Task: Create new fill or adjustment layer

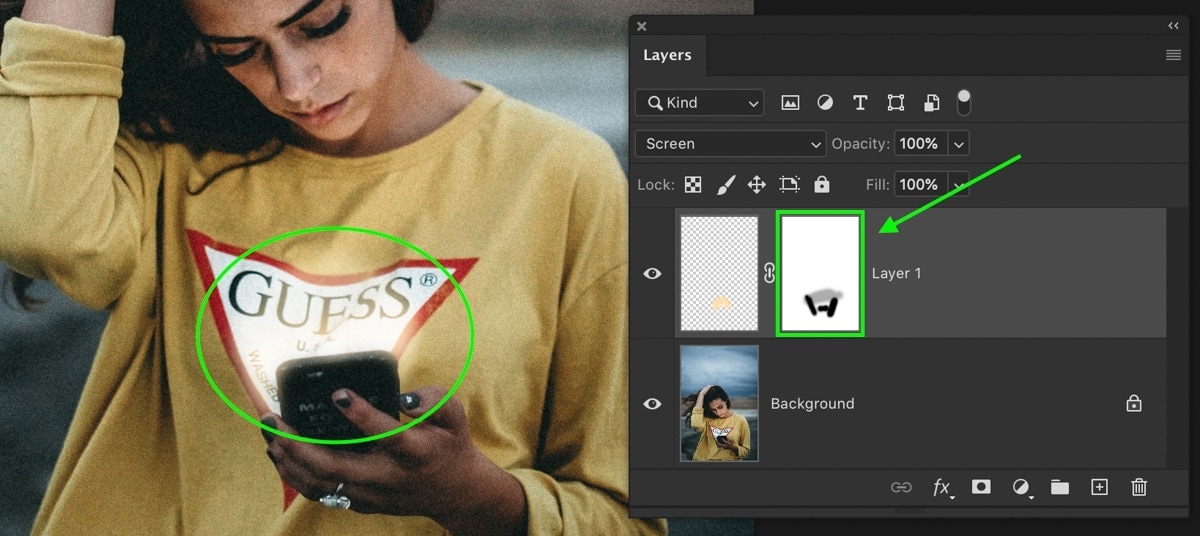Action: pos(1021,487)
